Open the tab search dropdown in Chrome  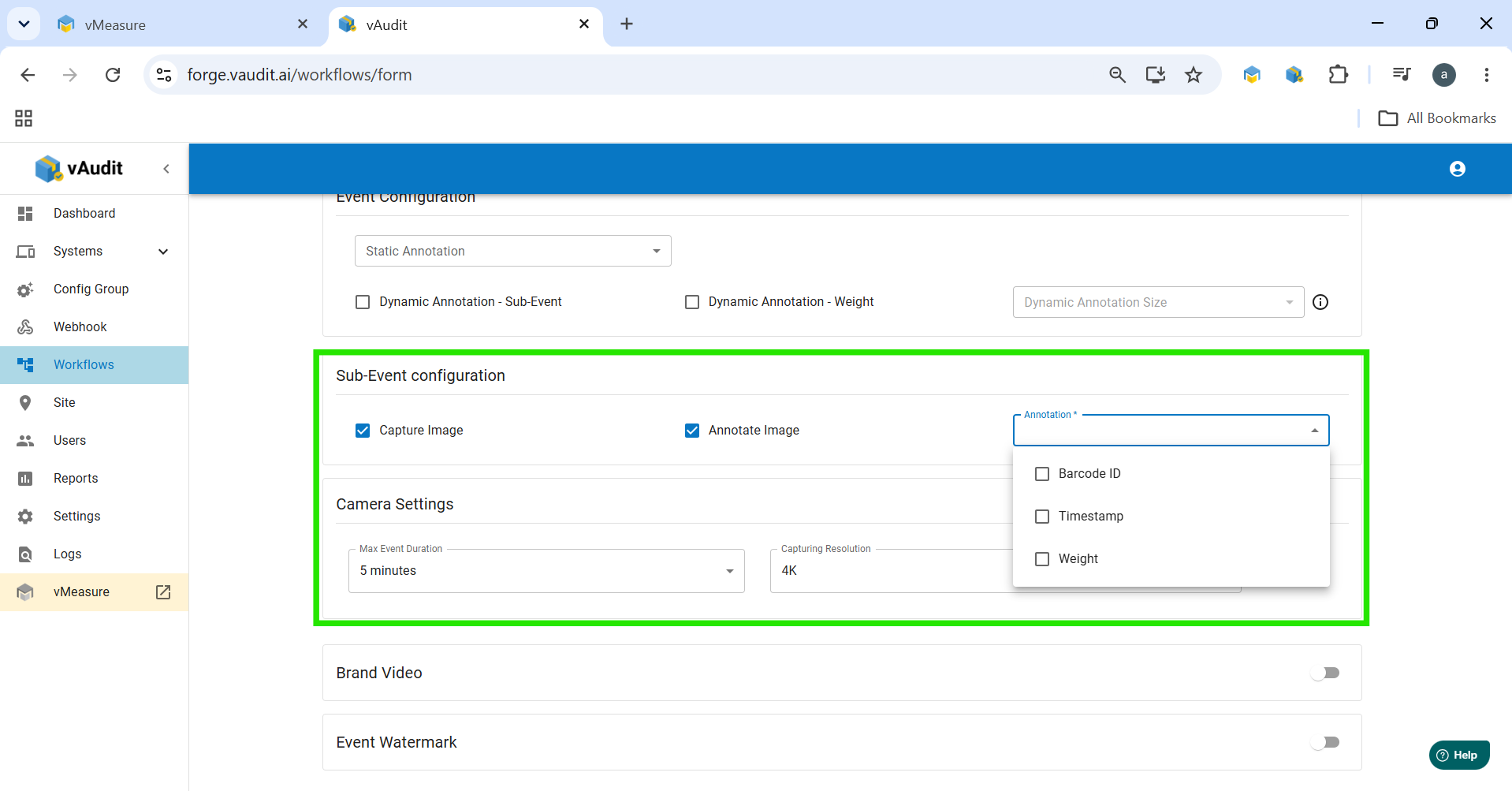coord(24,24)
